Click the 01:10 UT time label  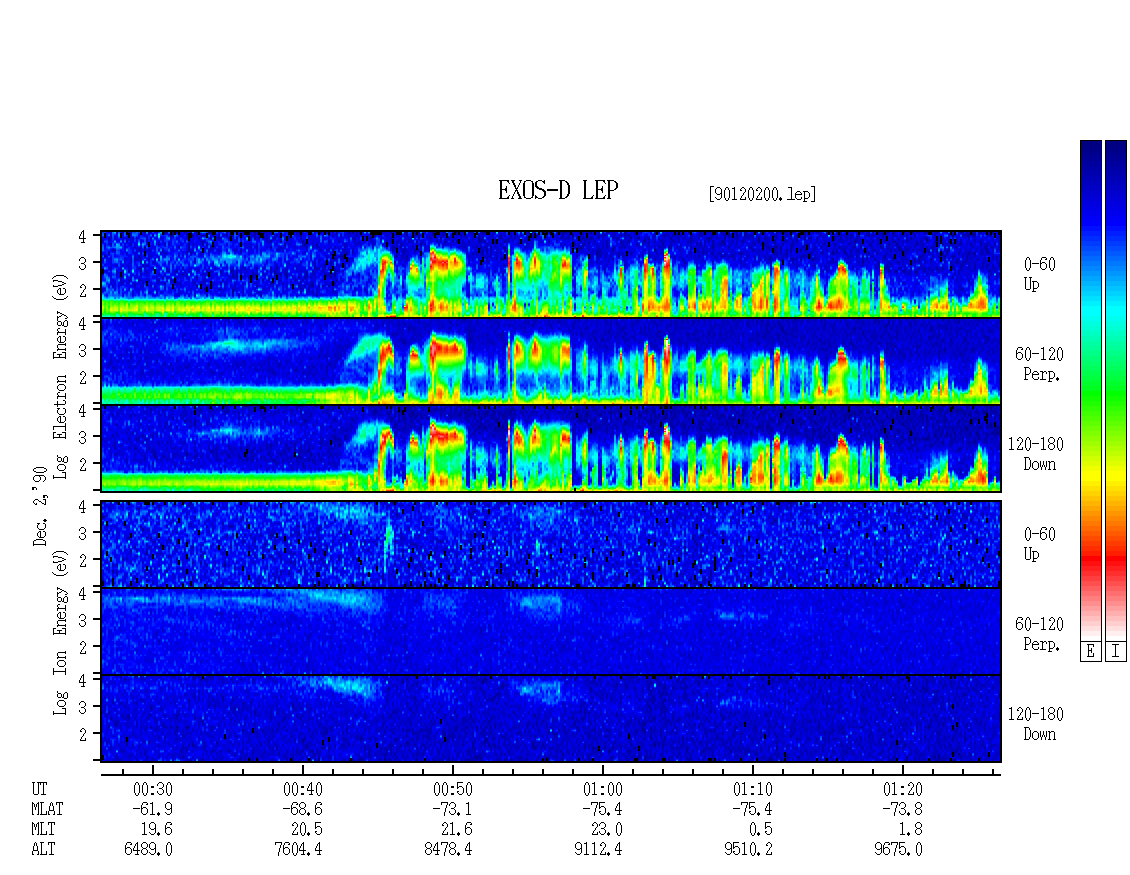coord(752,789)
